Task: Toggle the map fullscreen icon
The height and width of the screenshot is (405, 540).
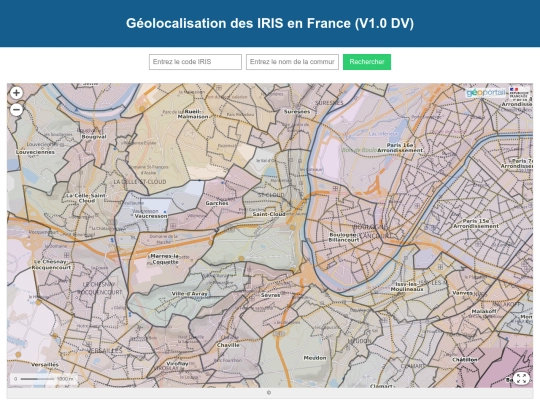Action: click(521, 378)
